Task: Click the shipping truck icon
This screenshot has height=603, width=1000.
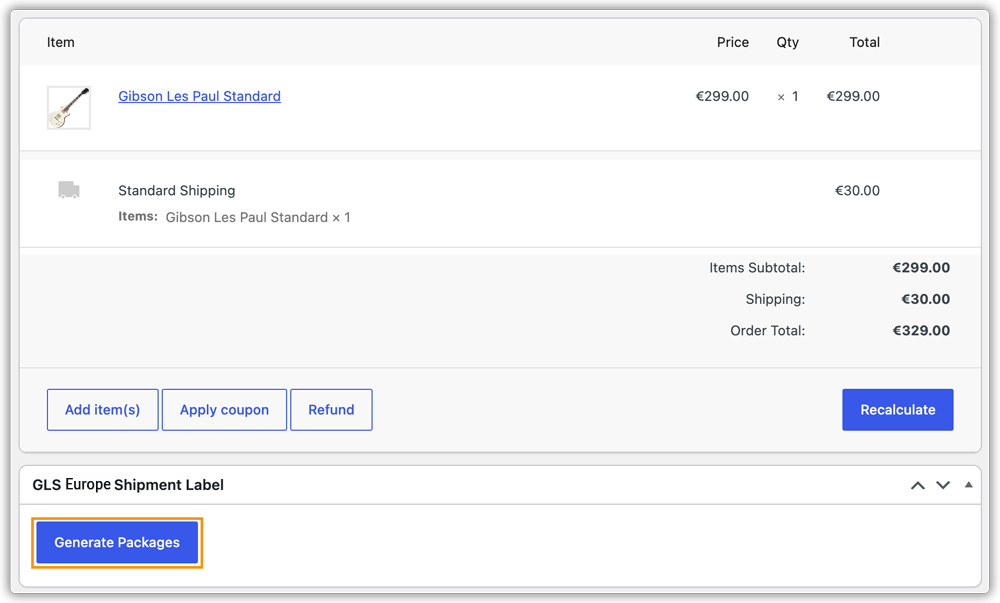Action: pyautogui.click(x=69, y=189)
